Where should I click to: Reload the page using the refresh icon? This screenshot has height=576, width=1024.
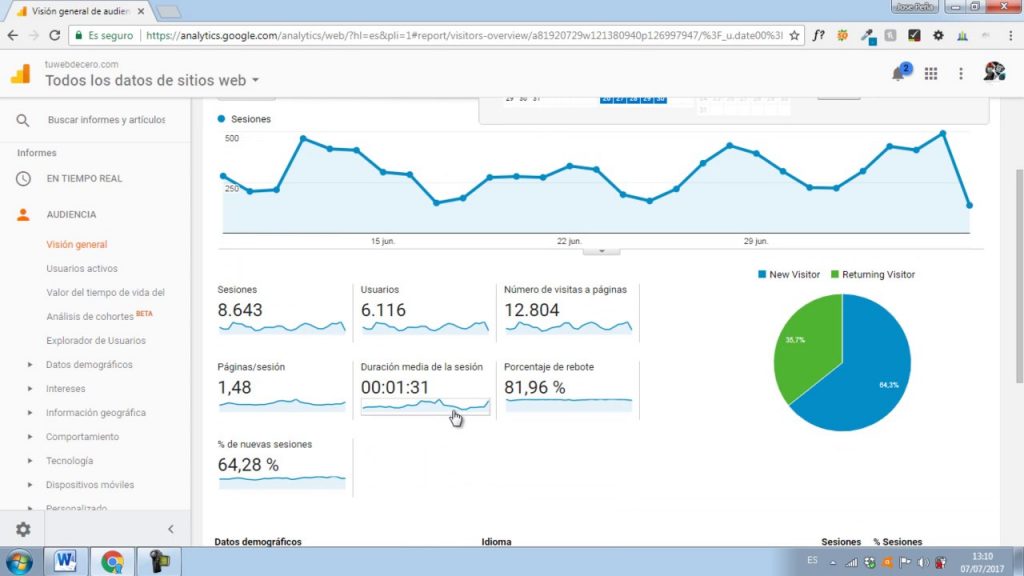tap(55, 36)
